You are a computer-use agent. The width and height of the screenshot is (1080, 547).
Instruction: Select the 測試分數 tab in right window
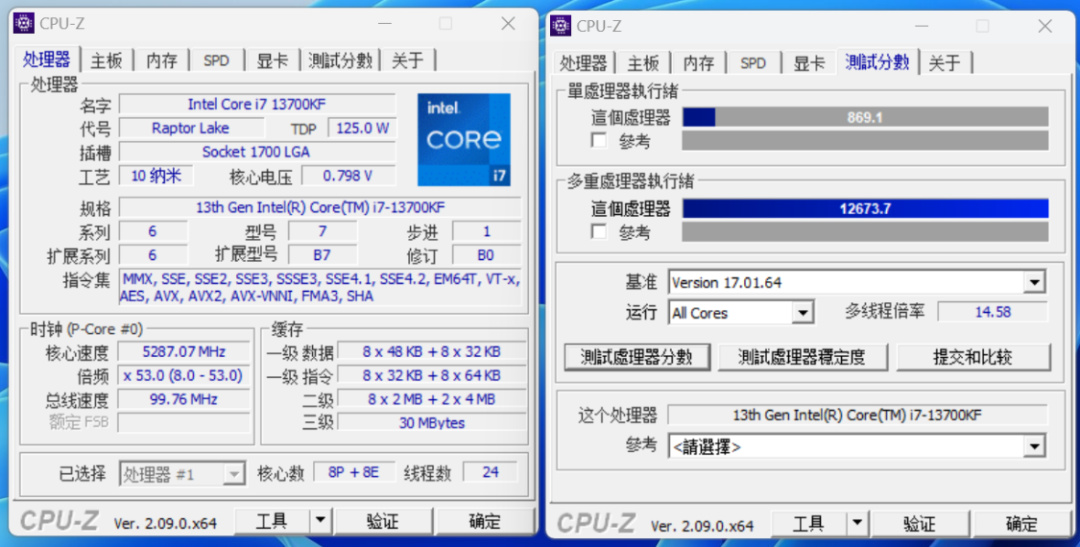coord(878,62)
